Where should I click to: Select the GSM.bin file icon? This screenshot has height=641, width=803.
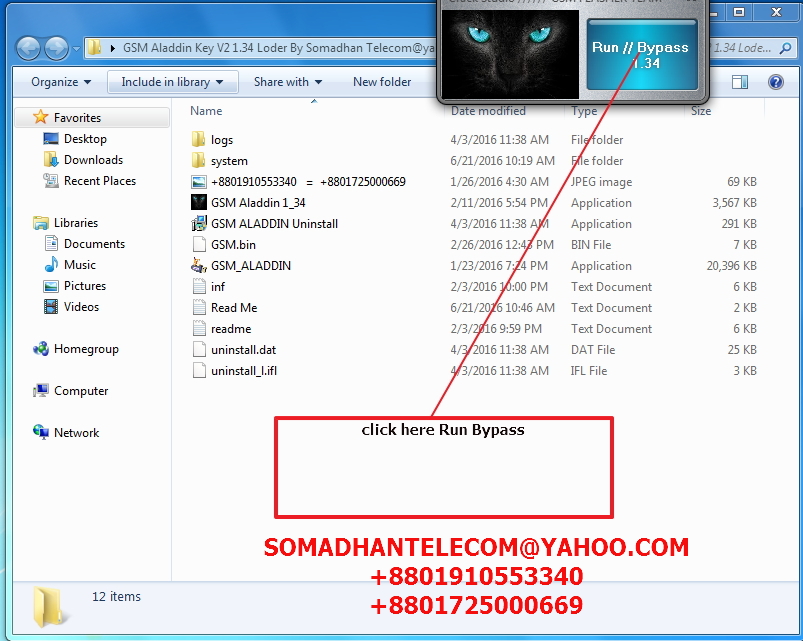click(x=199, y=244)
